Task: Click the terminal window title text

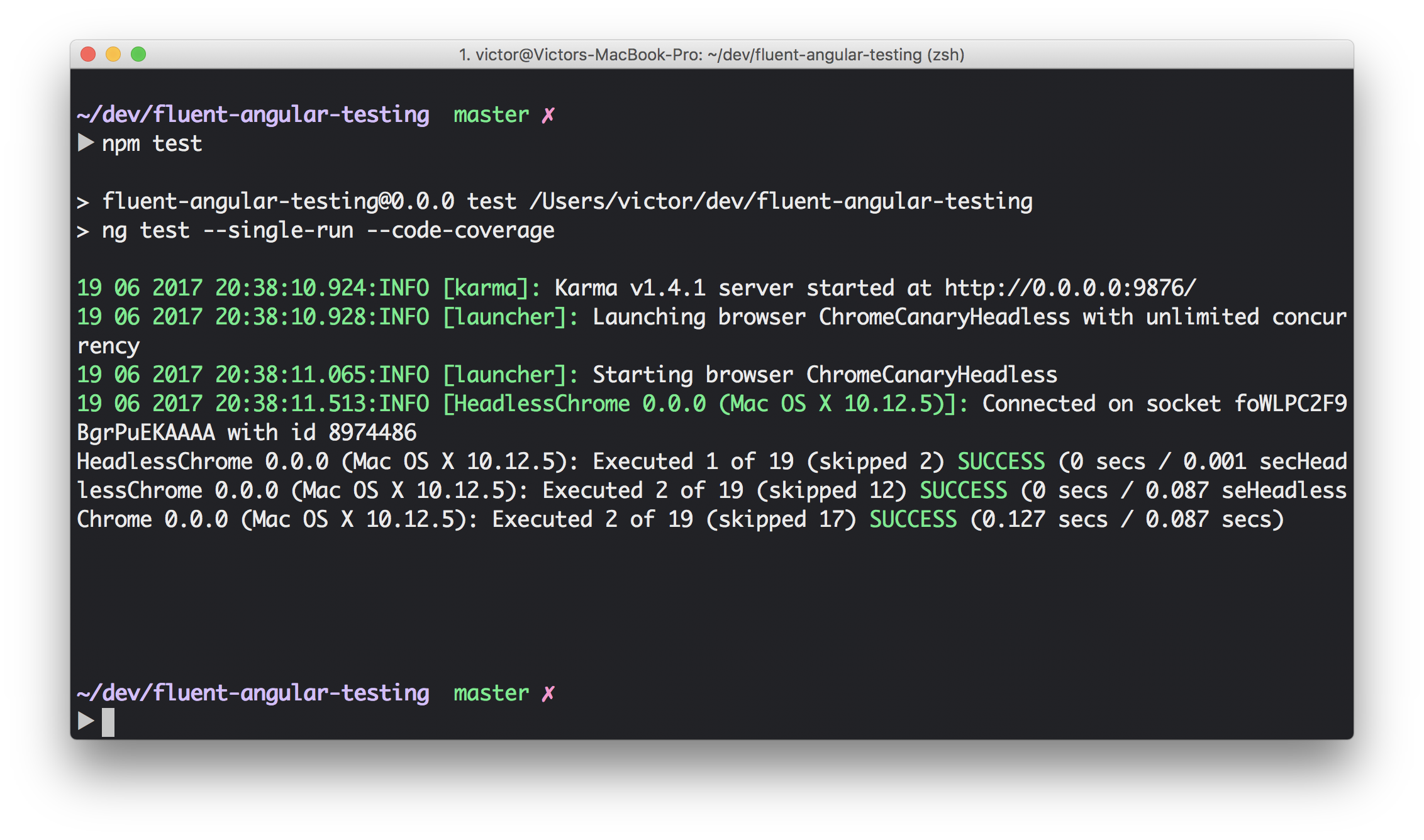Action: [x=711, y=55]
